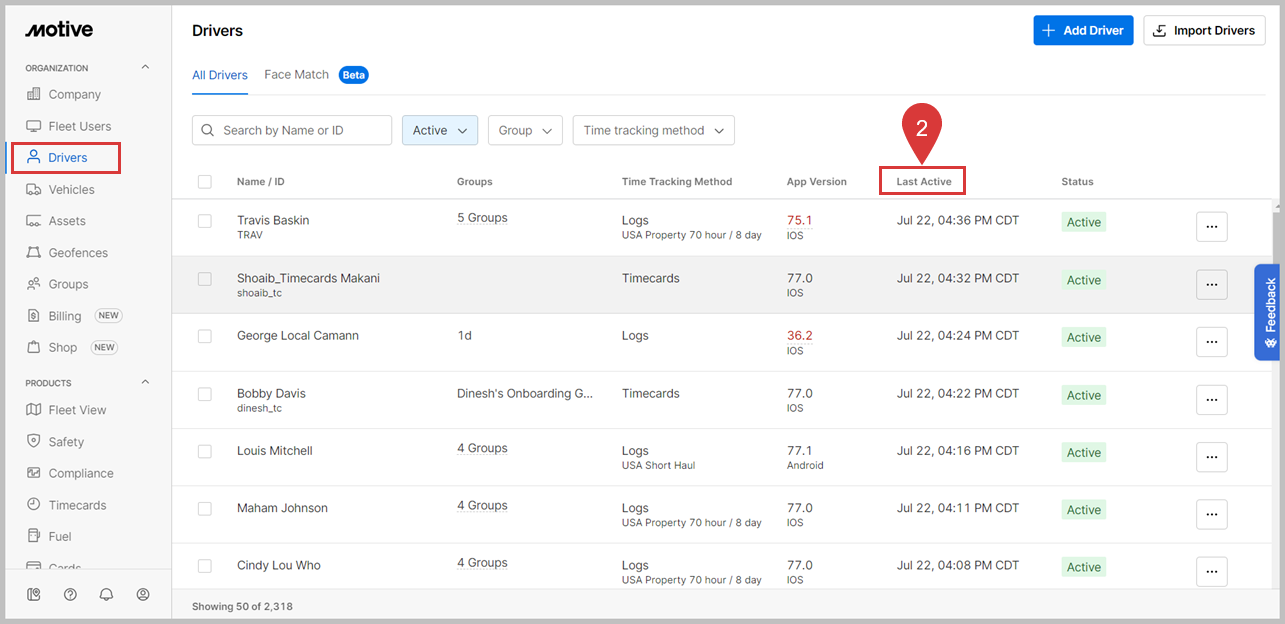Viewport: 1285px width, 624px height.
Task: Open the user profile icon
Action: pos(143,594)
